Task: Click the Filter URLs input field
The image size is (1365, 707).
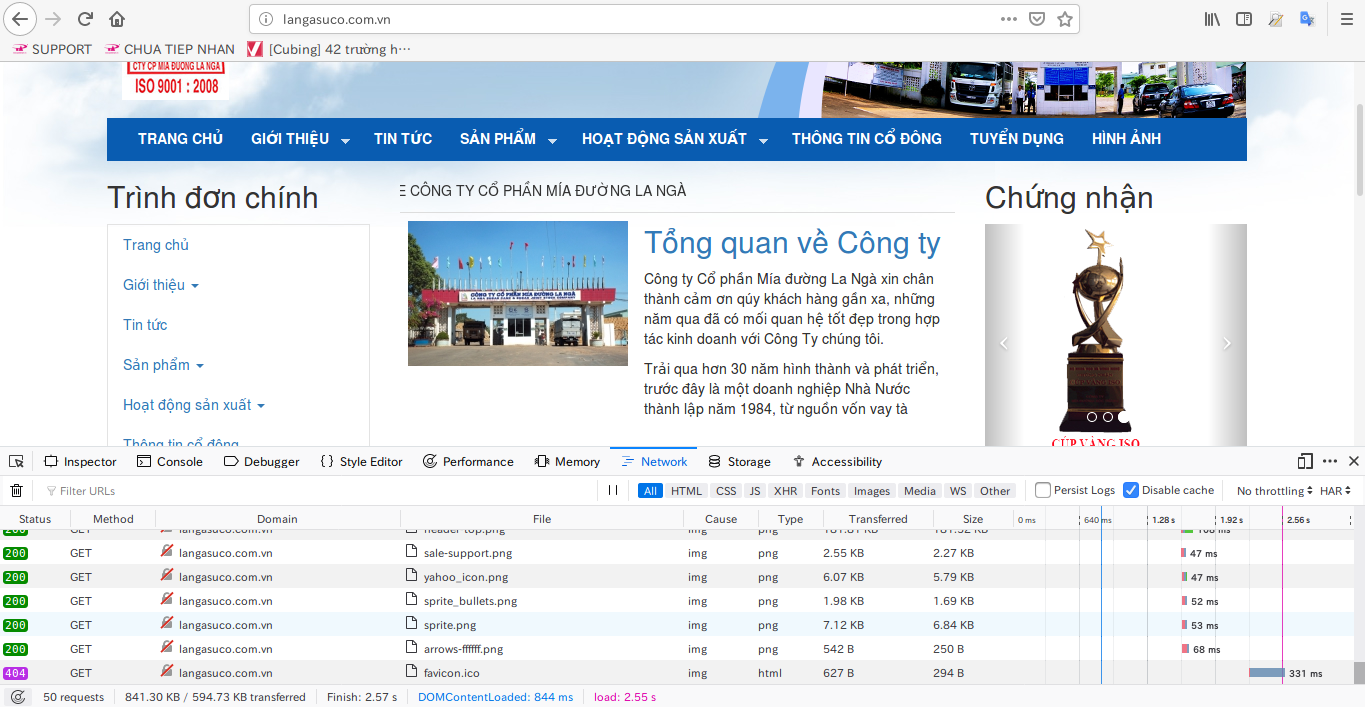Action: tap(320, 490)
